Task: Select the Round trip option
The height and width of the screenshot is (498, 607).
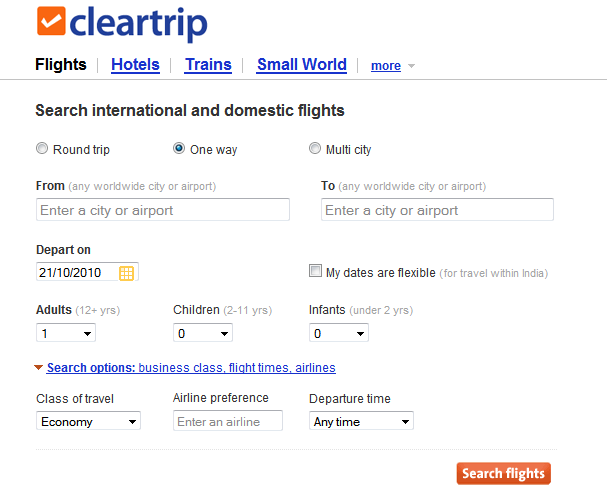Action: coord(42,149)
